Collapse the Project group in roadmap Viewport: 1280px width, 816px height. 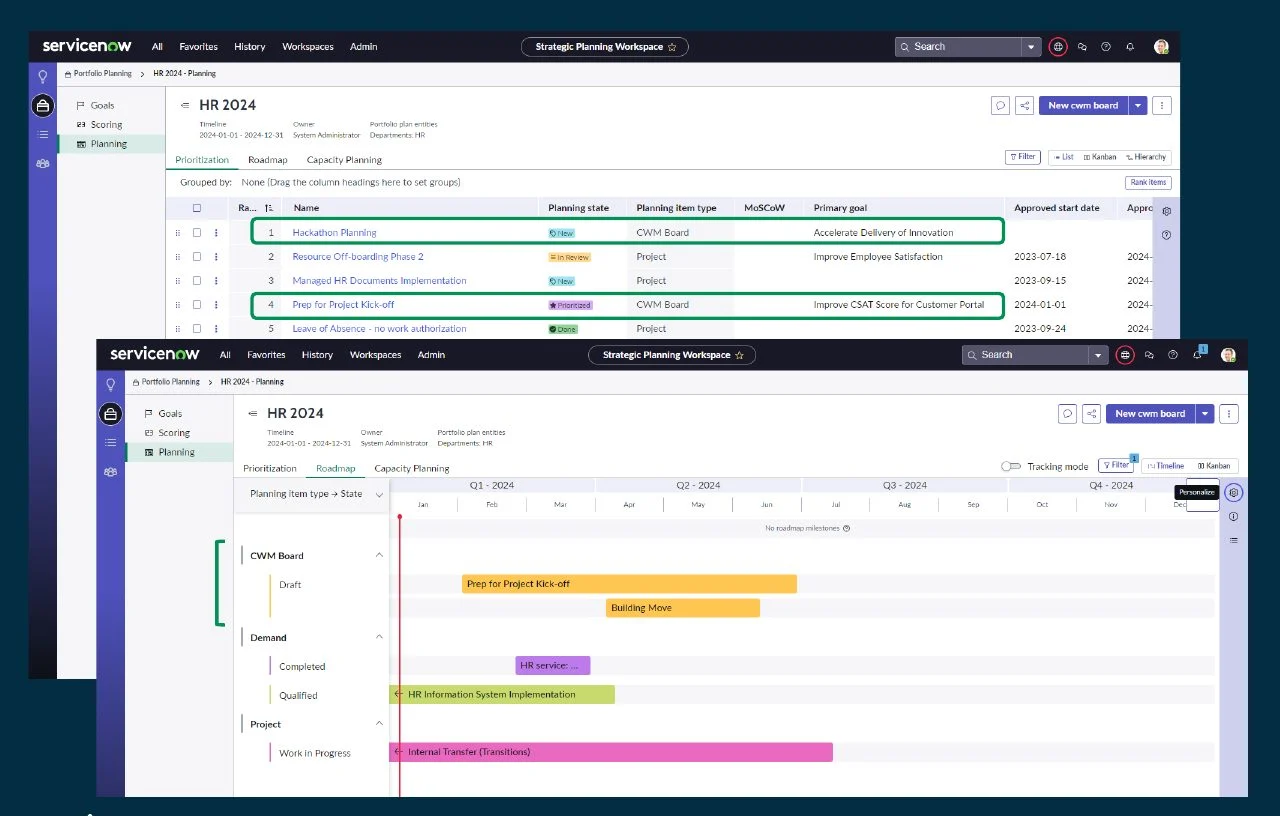[379, 724]
